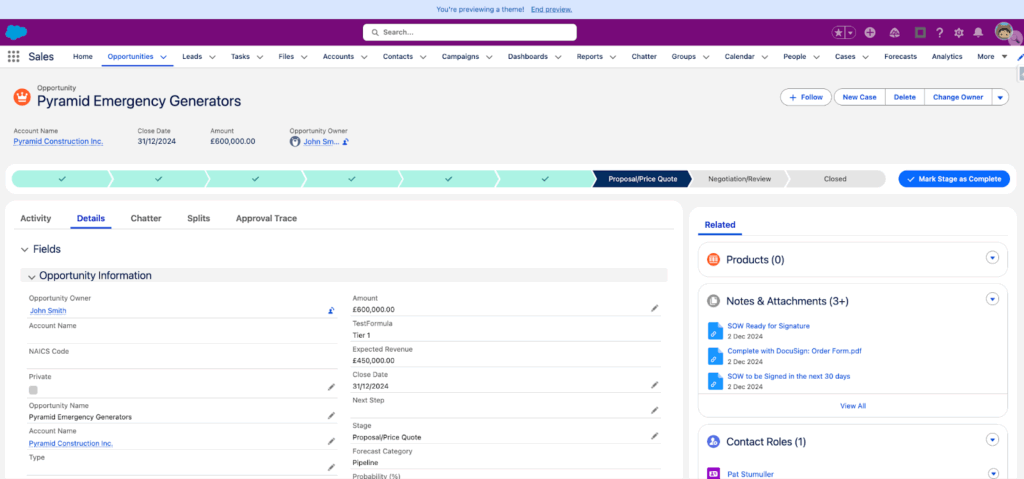
Task: Switch to the Activity tab
Action: tap(36, 218)
